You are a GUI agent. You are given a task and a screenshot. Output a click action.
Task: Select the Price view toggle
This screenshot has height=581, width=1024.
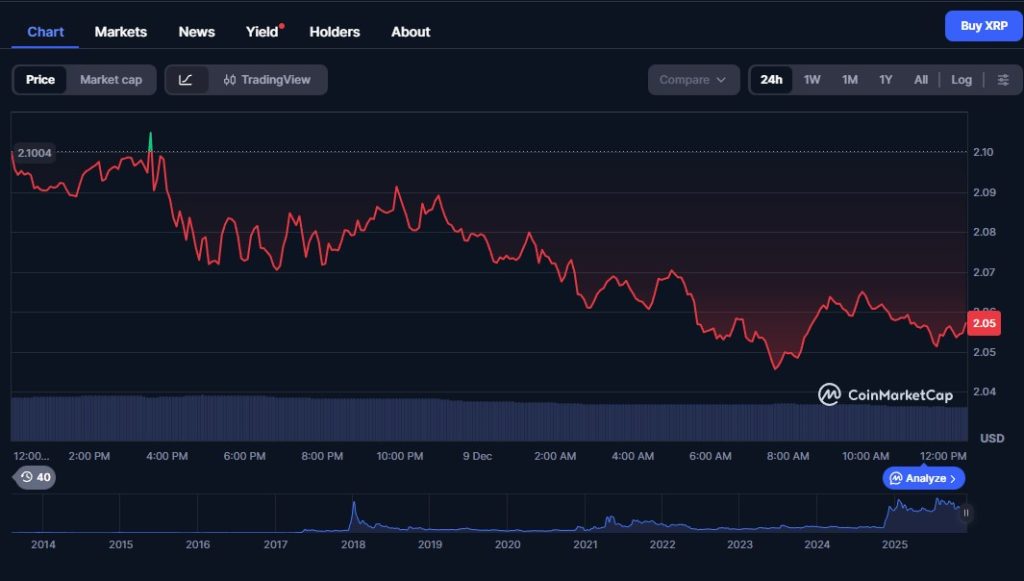tap(40, 80)
